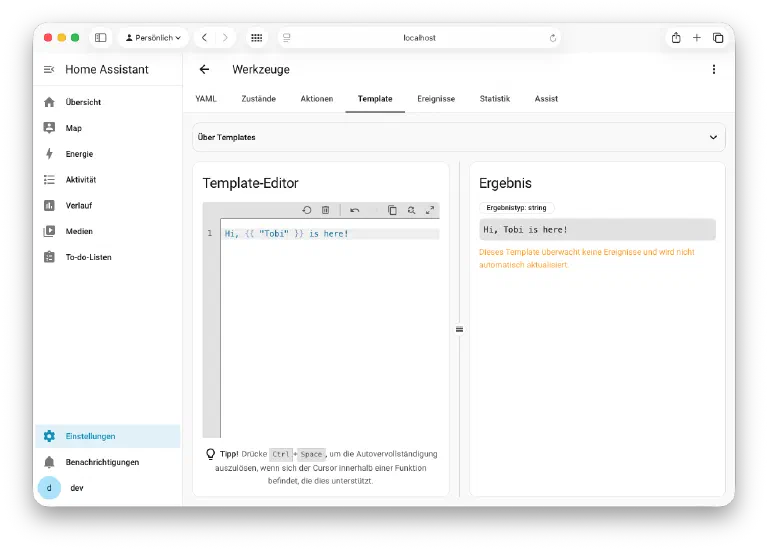Copy template code to clipboard

pyautogui.click(x=392, y=210)
